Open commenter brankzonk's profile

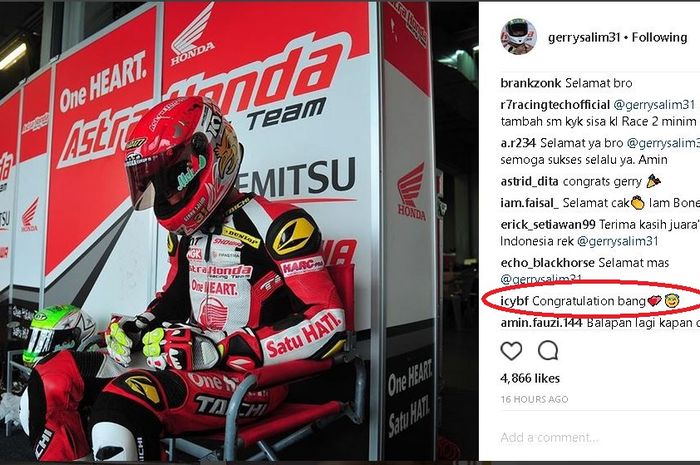(x=531, y=83)
